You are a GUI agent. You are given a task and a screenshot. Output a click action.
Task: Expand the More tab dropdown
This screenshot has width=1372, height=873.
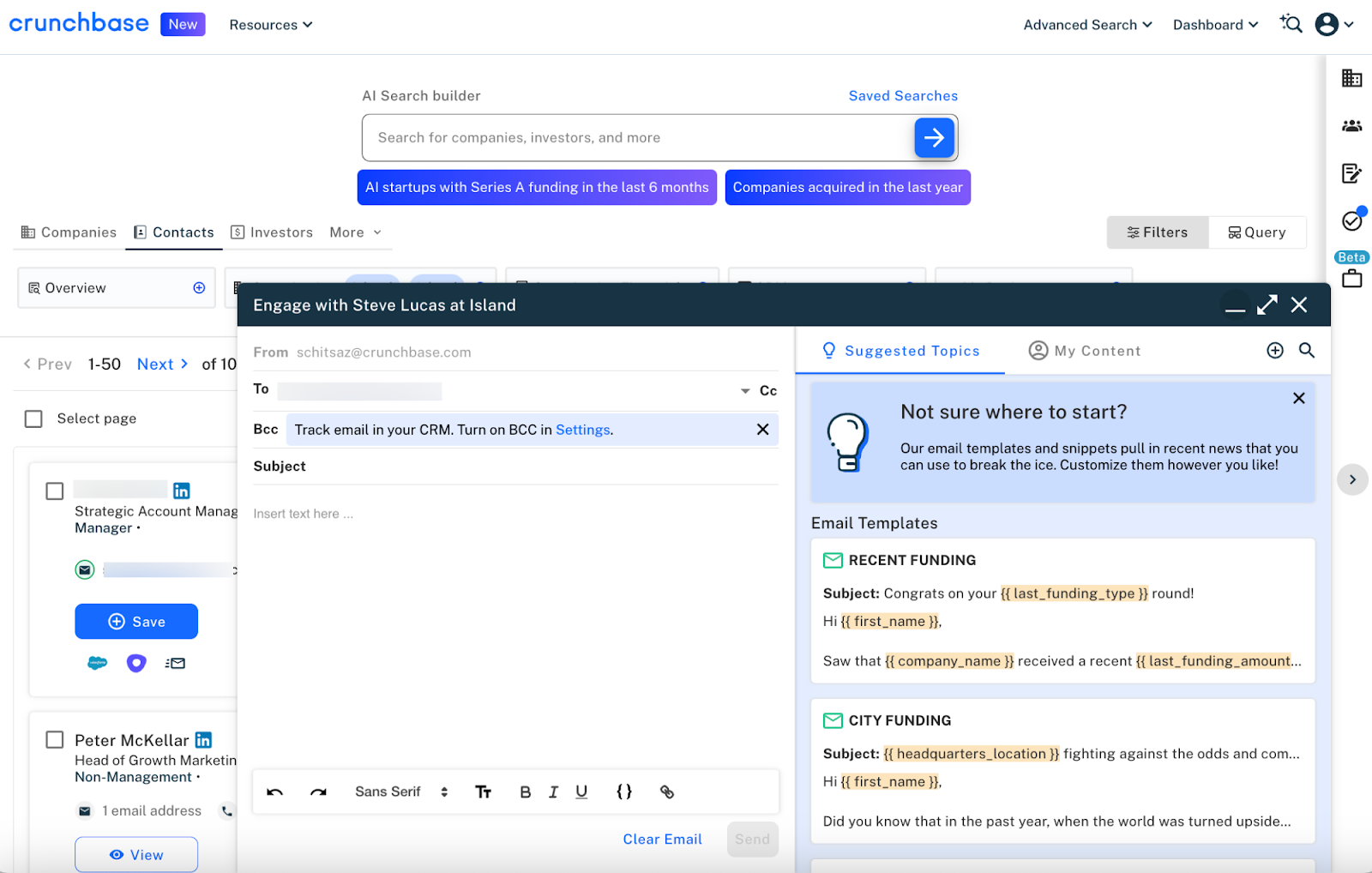tap(356, 232)
